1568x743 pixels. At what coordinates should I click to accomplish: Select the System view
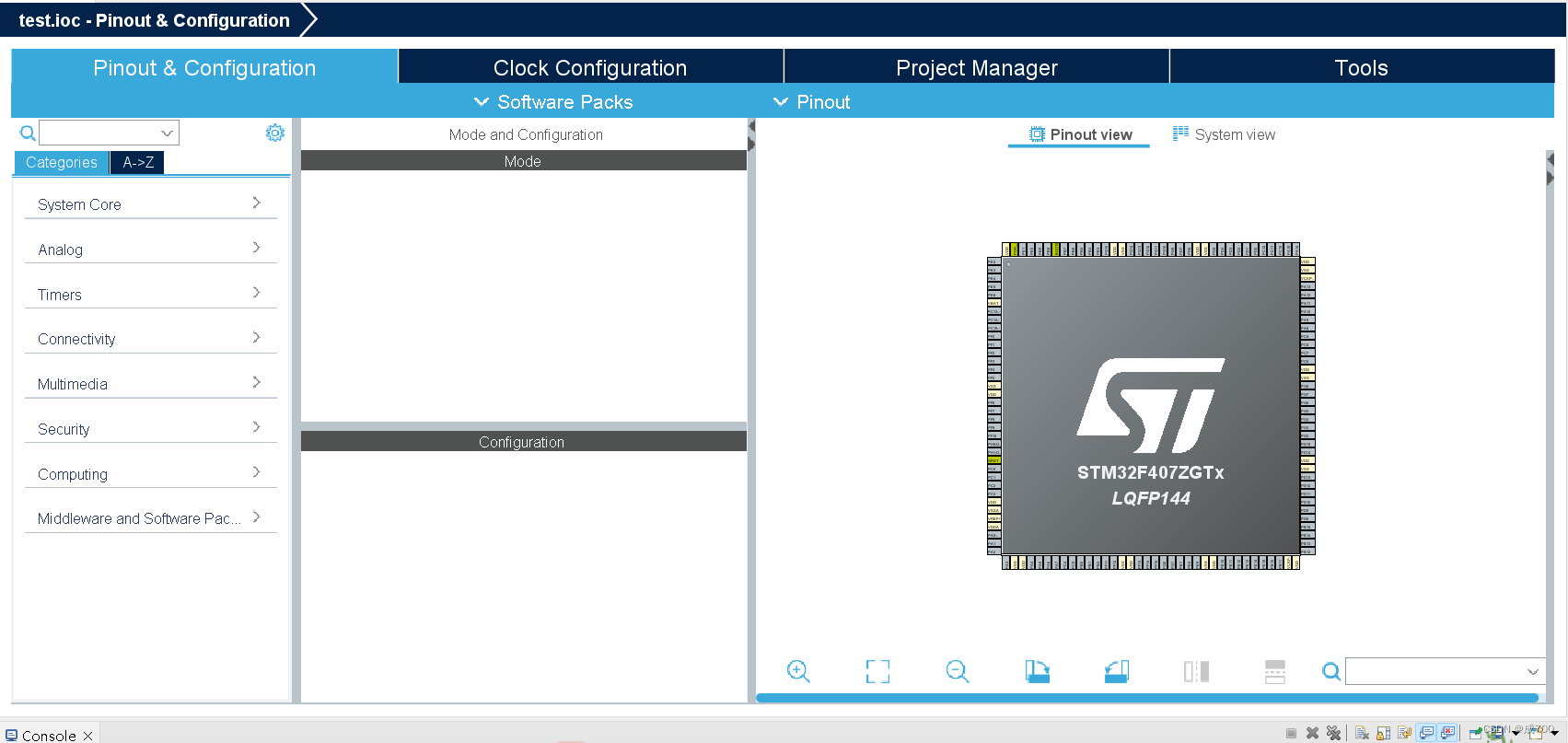pyautogui.click(x=1224, y=134)
